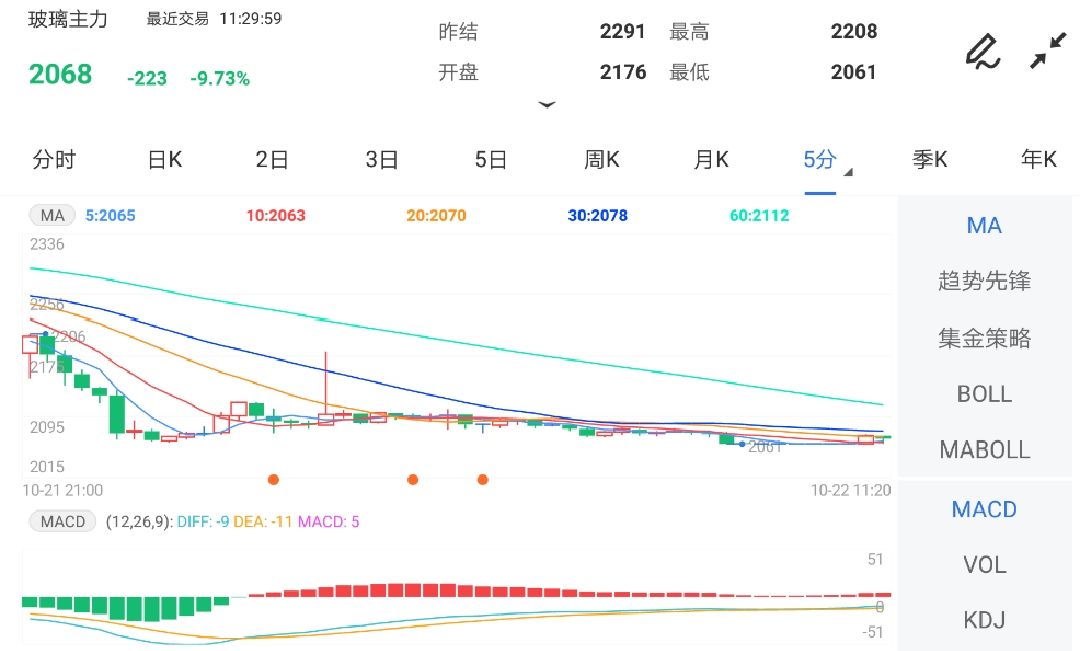Viewport: 1080px width, 651px height.
Task: Click the -223 price change value
Action: point(147,78)
